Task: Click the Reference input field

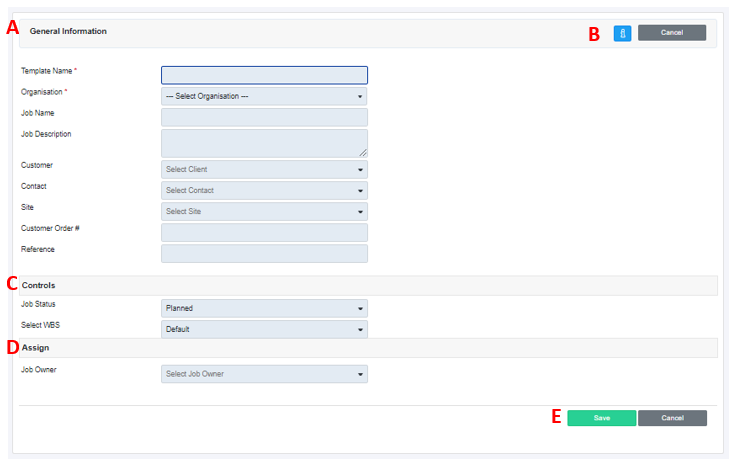Action: (x=264, y=254)
